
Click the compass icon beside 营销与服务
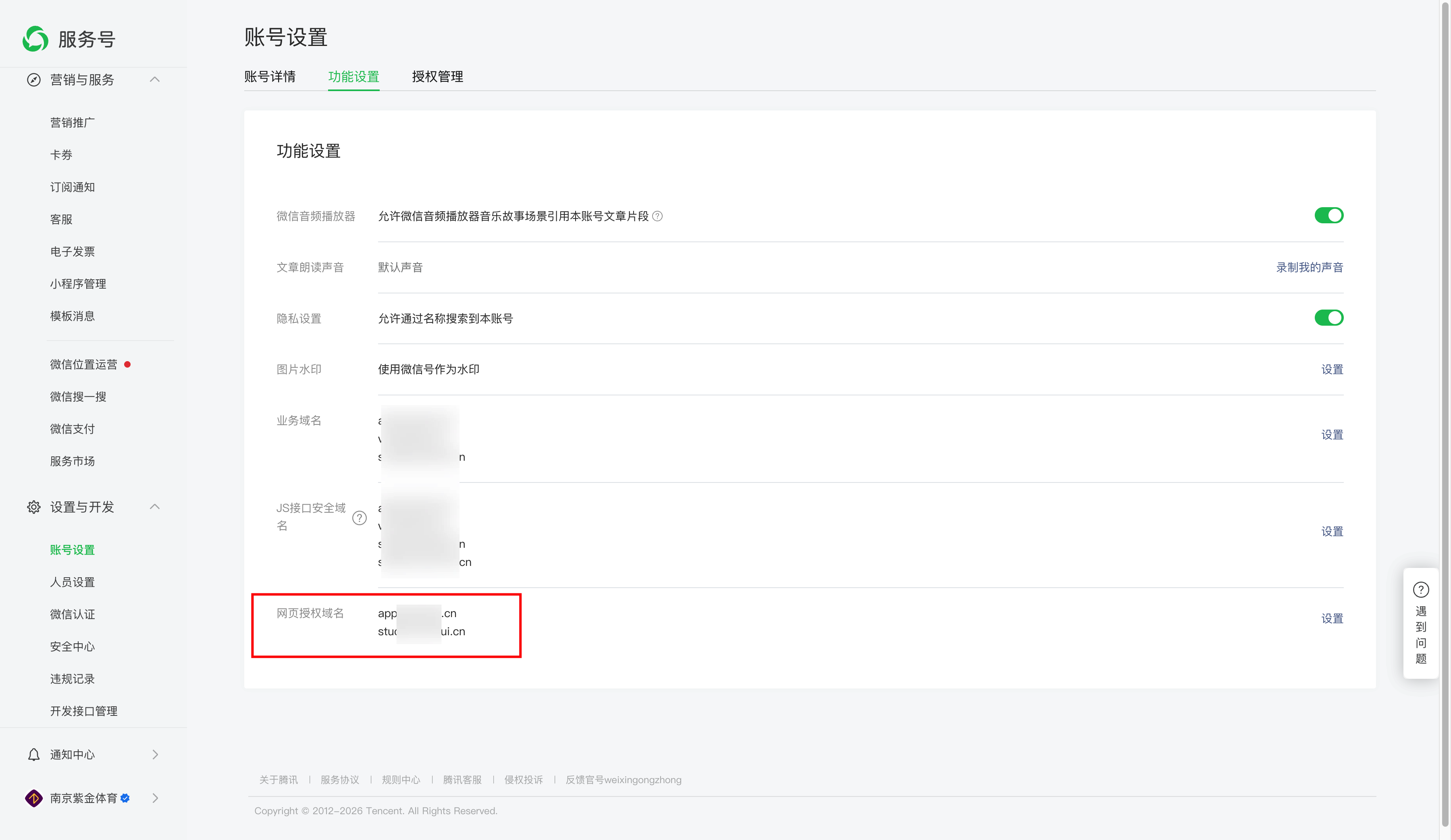pos(34,79)
